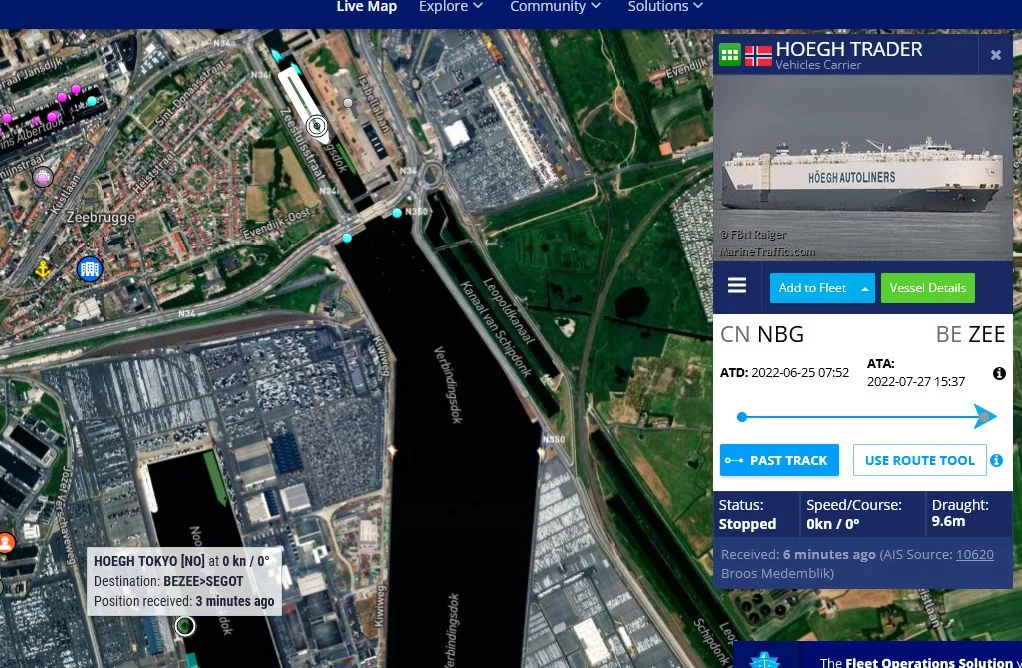Expand the Community menu
The width and height of the screenshot is (1022, 668).
(555, 7)
